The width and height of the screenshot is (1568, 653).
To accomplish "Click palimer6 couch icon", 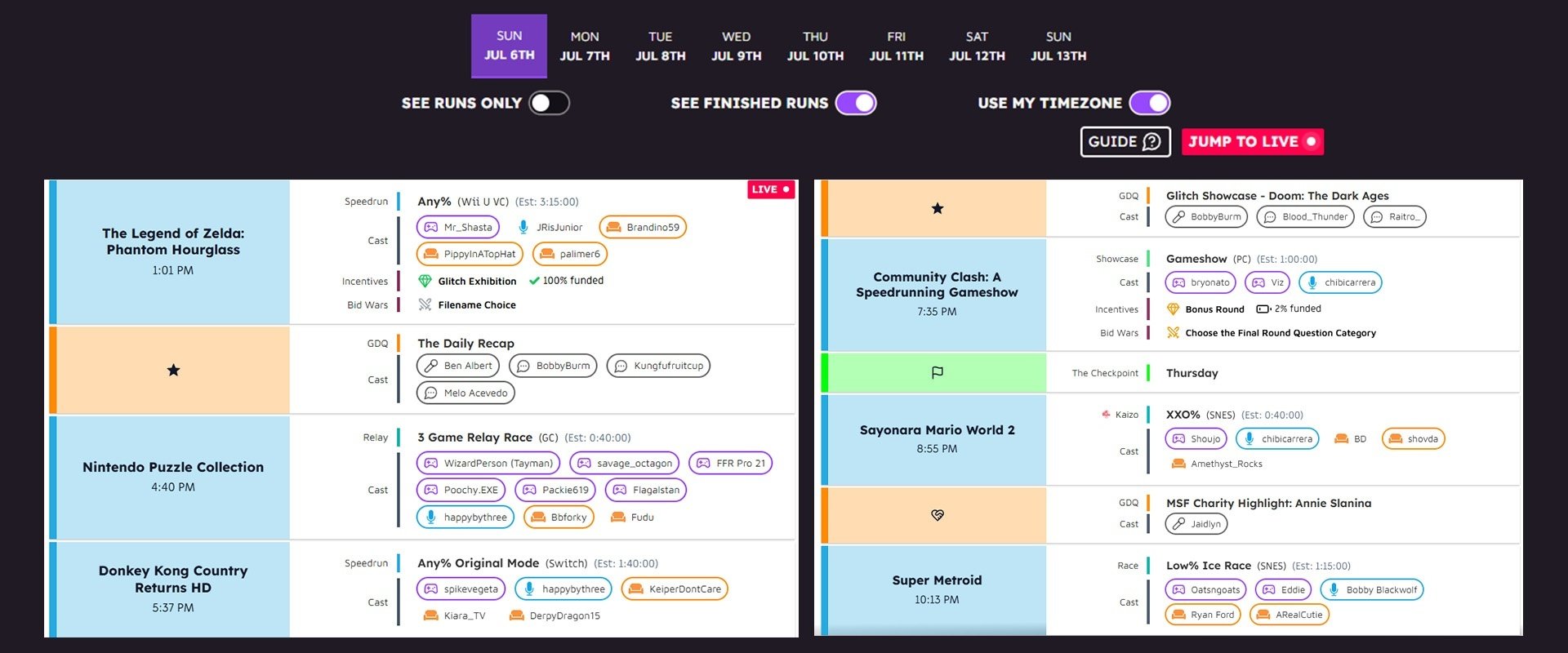I will [547, 254].
